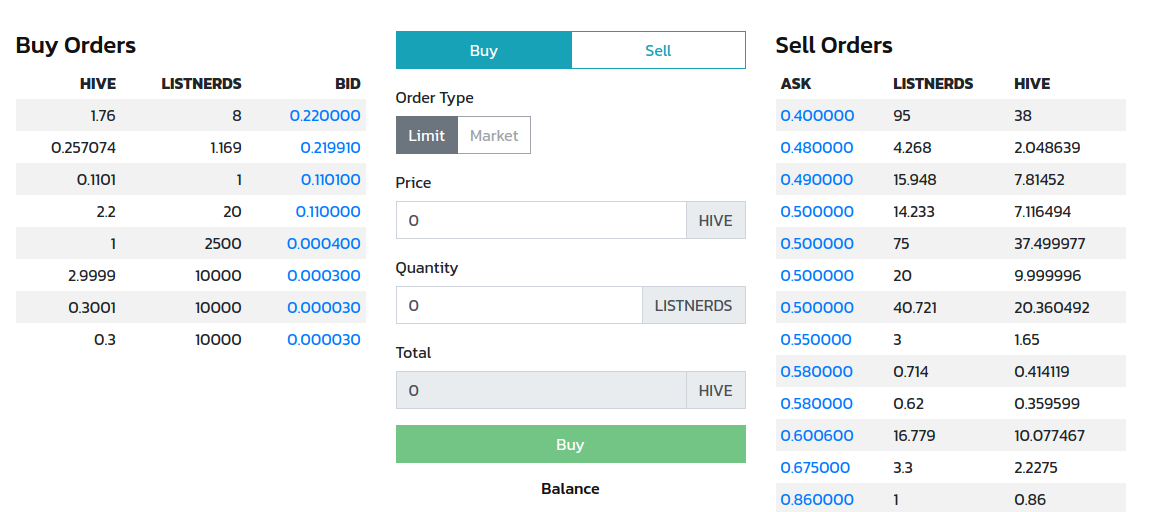Select ask 0.500000 in 75 LISTNERDS row
This screenshot has height=512, width=1149.
click(x=817, y=244)
